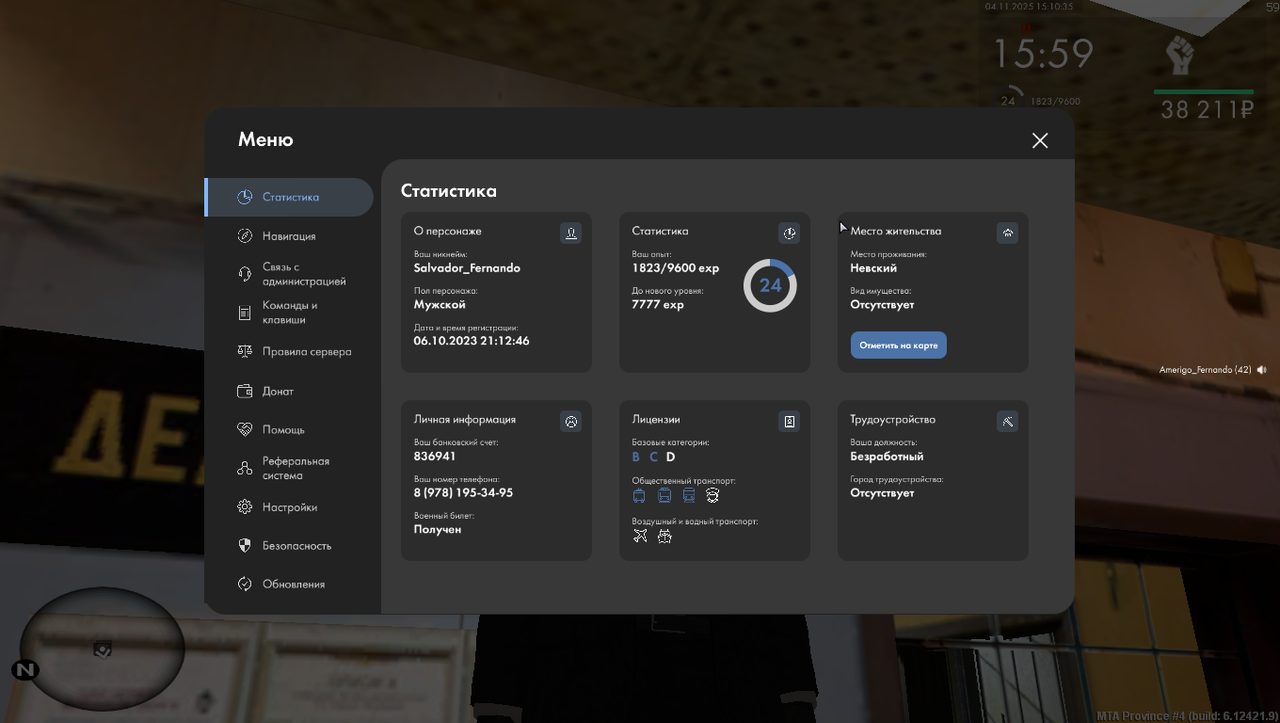Click the nickname Salvador_Fernando
Viewport: 1280px width, 723px height.
tap(467, 268)
